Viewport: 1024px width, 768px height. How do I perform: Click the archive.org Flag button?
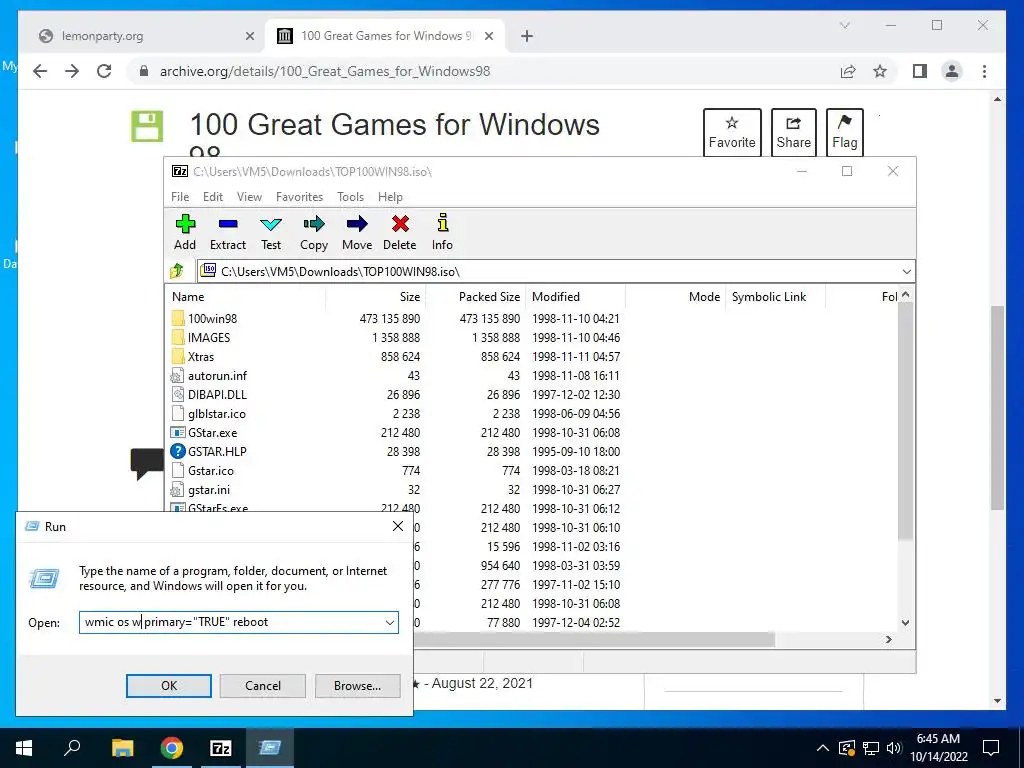844,133
